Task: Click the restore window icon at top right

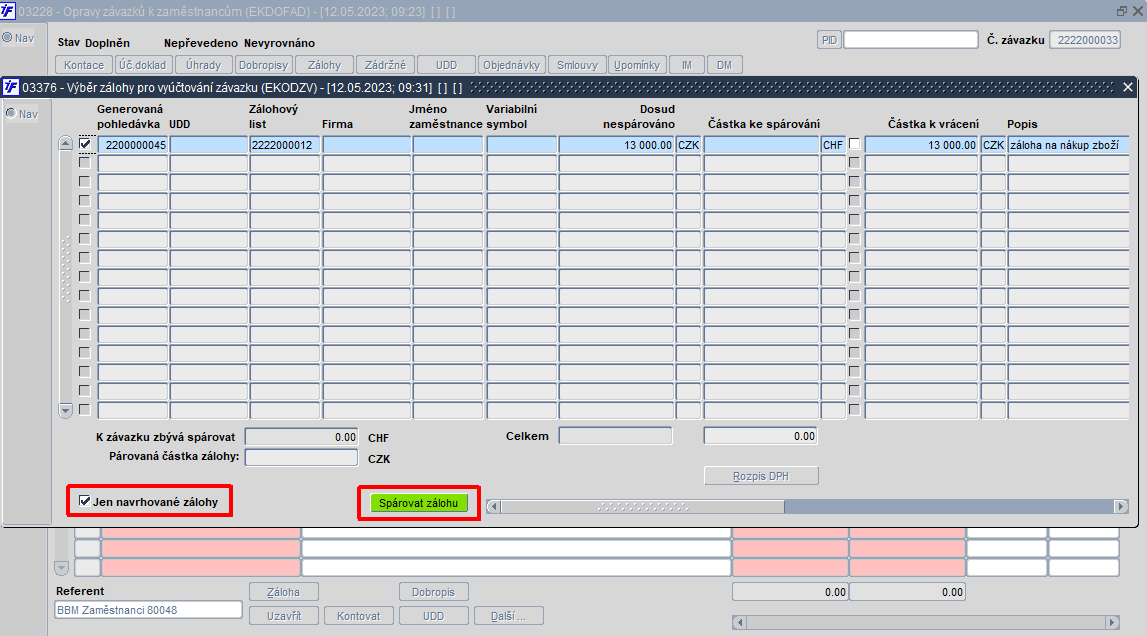Action: click(x=1121, y=11)
